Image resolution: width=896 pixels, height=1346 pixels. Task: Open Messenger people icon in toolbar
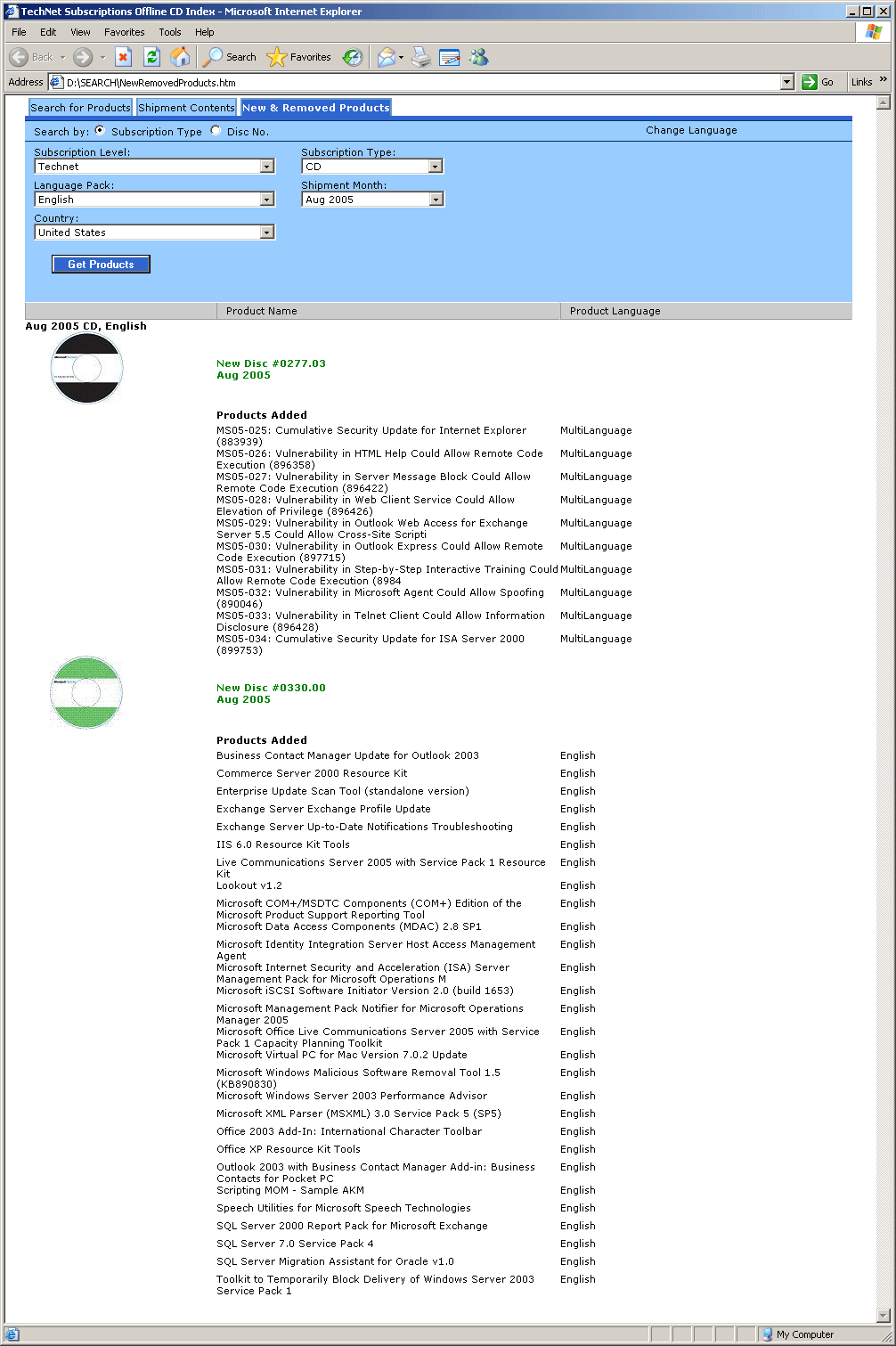tap(479, 57)
